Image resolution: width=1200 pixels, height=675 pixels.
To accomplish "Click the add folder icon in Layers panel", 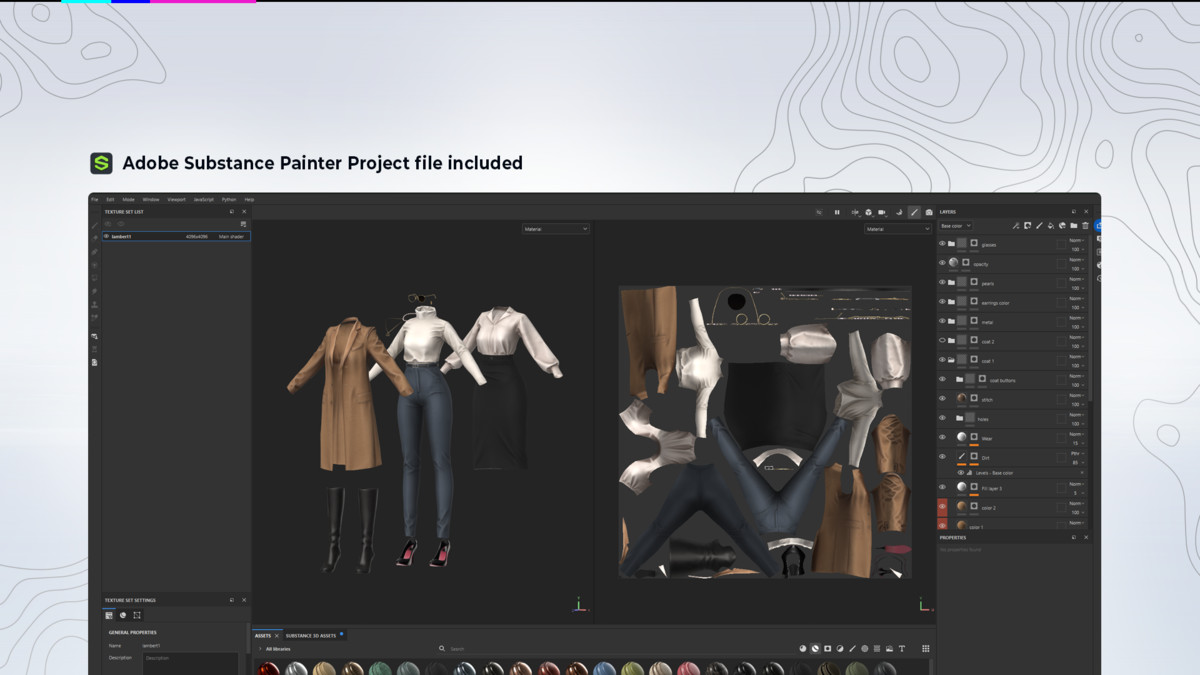I will [1074, 226].
